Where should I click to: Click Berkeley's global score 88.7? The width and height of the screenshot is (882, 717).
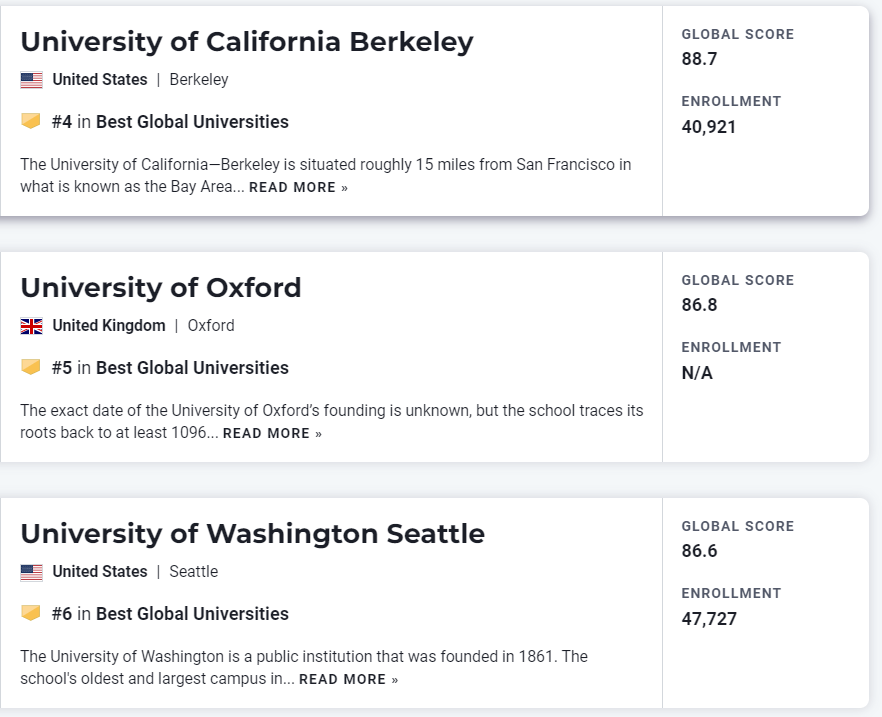tap(699, 59)
